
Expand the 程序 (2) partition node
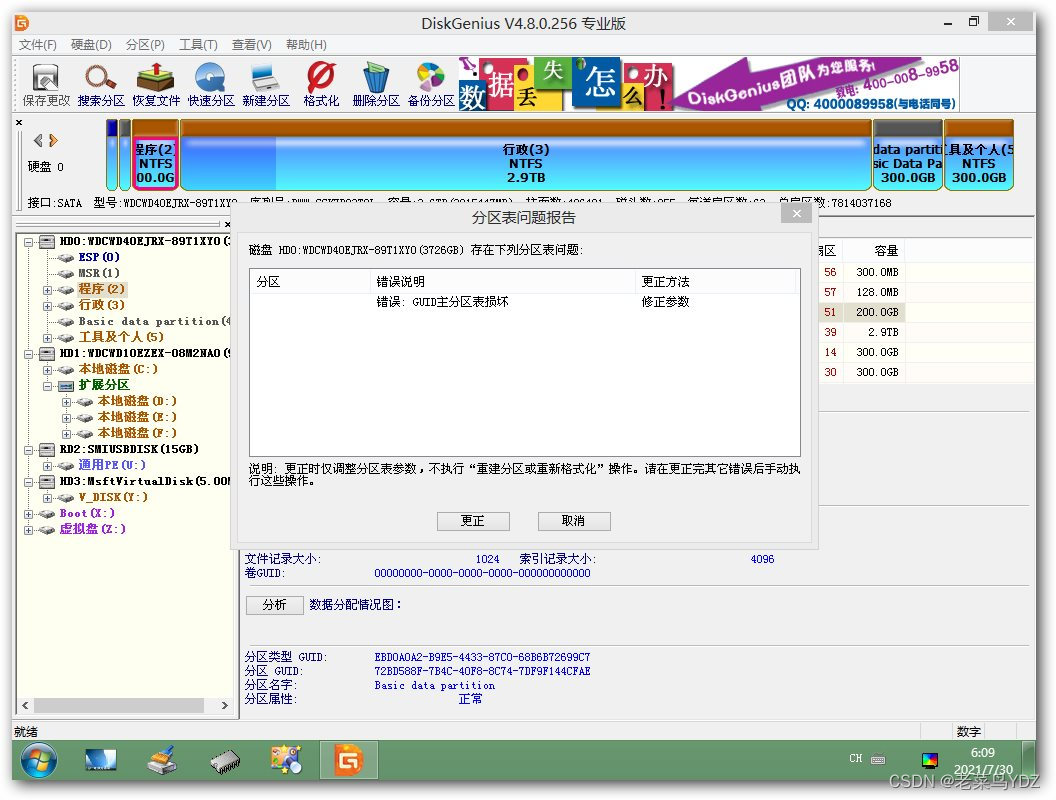(x=47, y=290)
